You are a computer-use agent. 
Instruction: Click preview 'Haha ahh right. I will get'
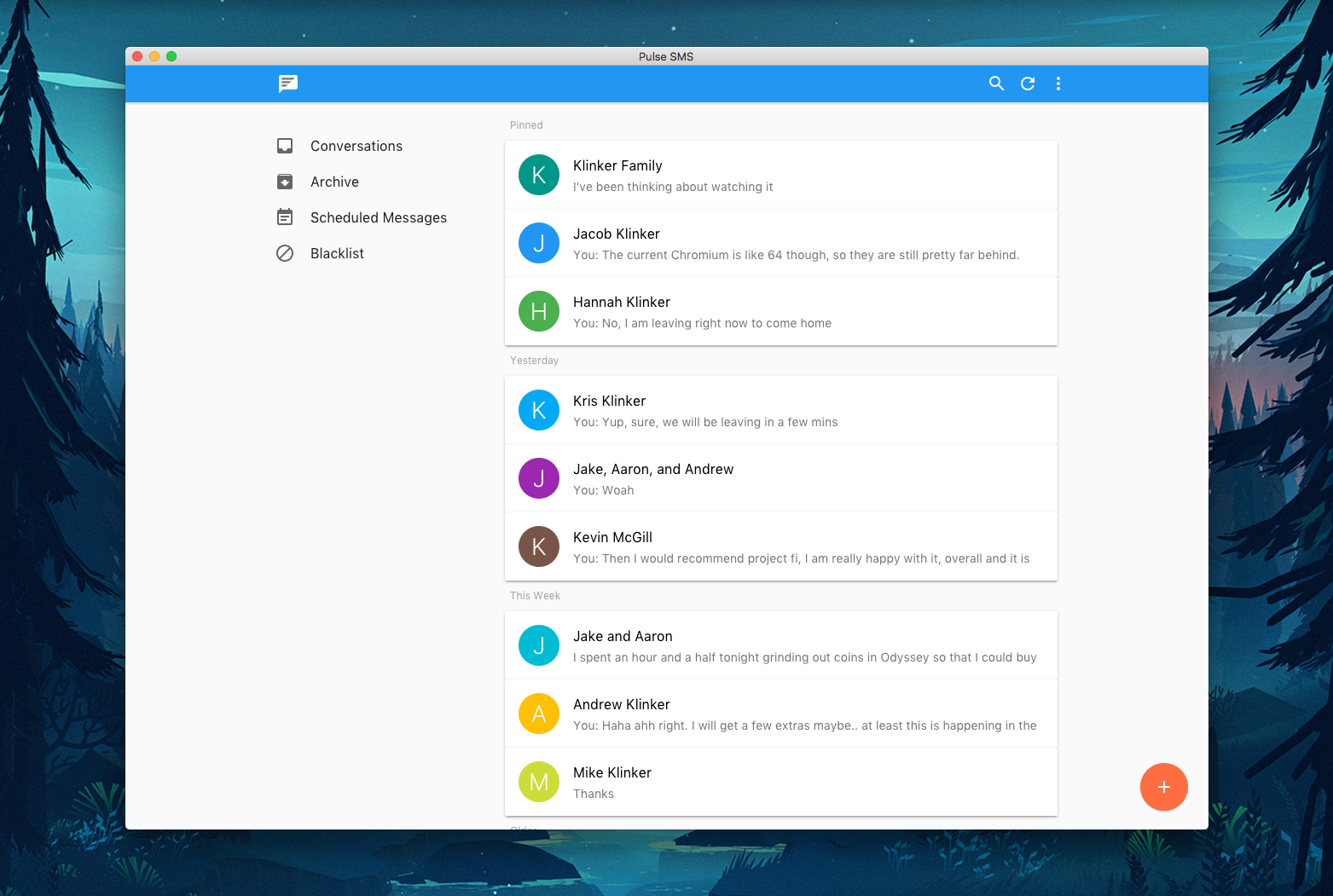point(805,725)
